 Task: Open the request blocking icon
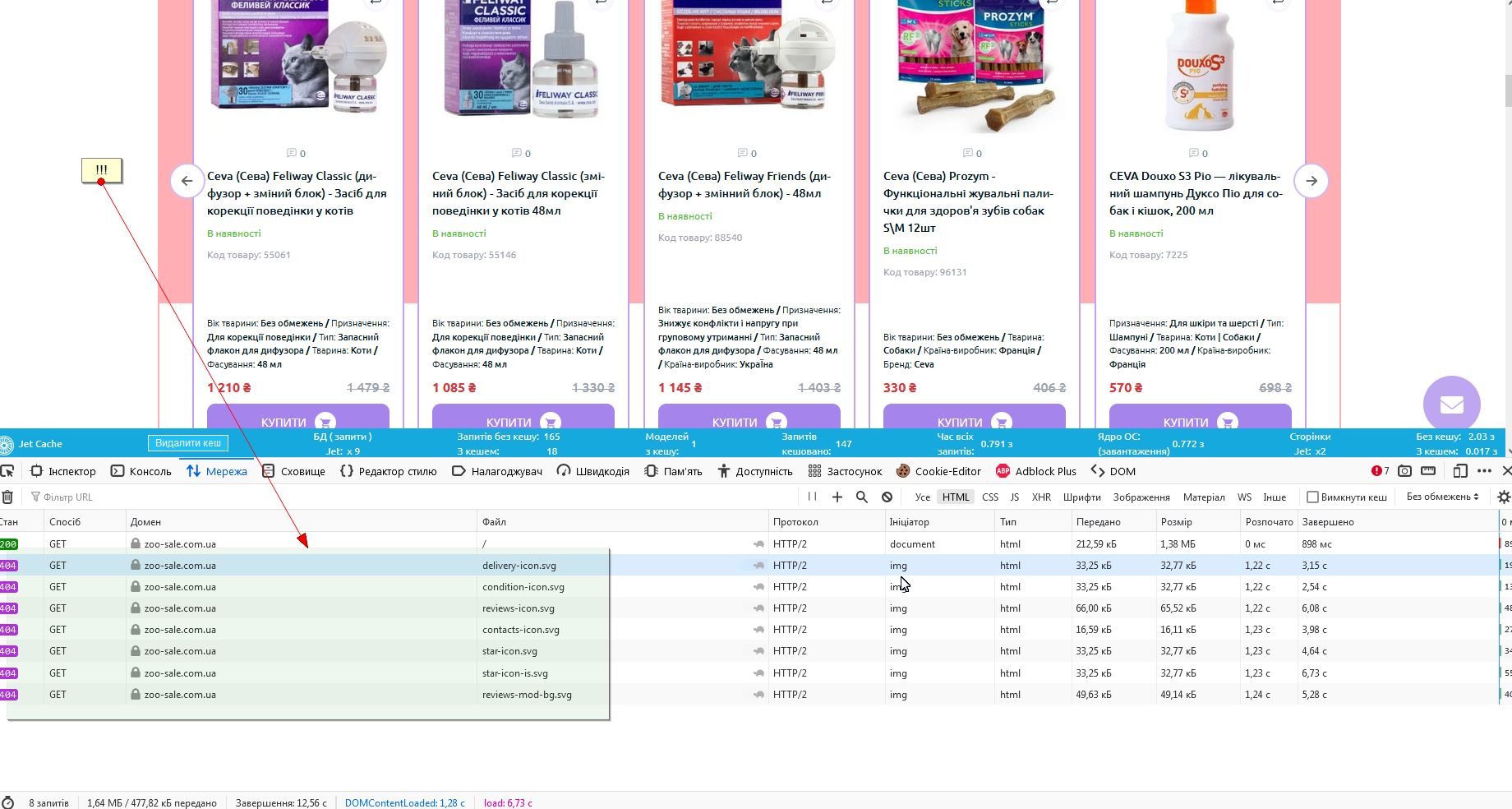click(x=887, y=497)
